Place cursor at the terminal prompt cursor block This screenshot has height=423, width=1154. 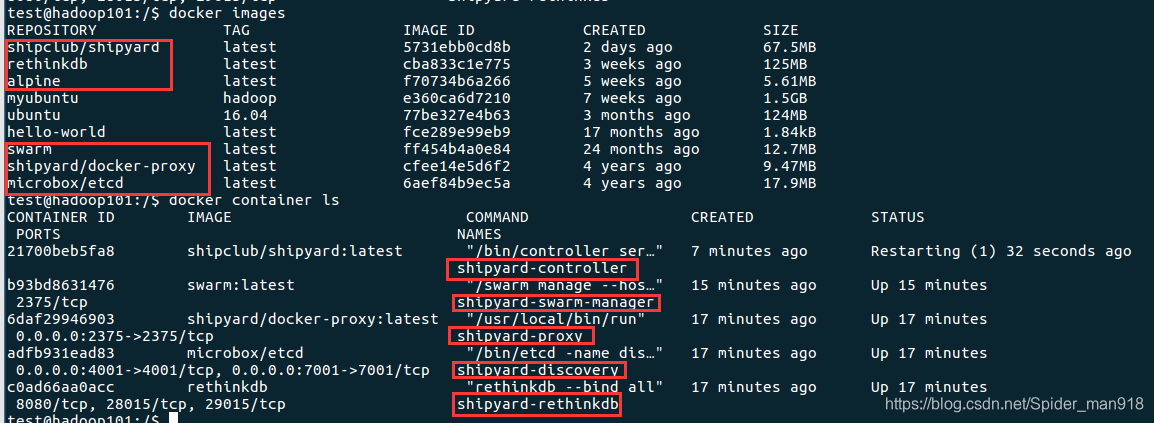coord(174,418)
